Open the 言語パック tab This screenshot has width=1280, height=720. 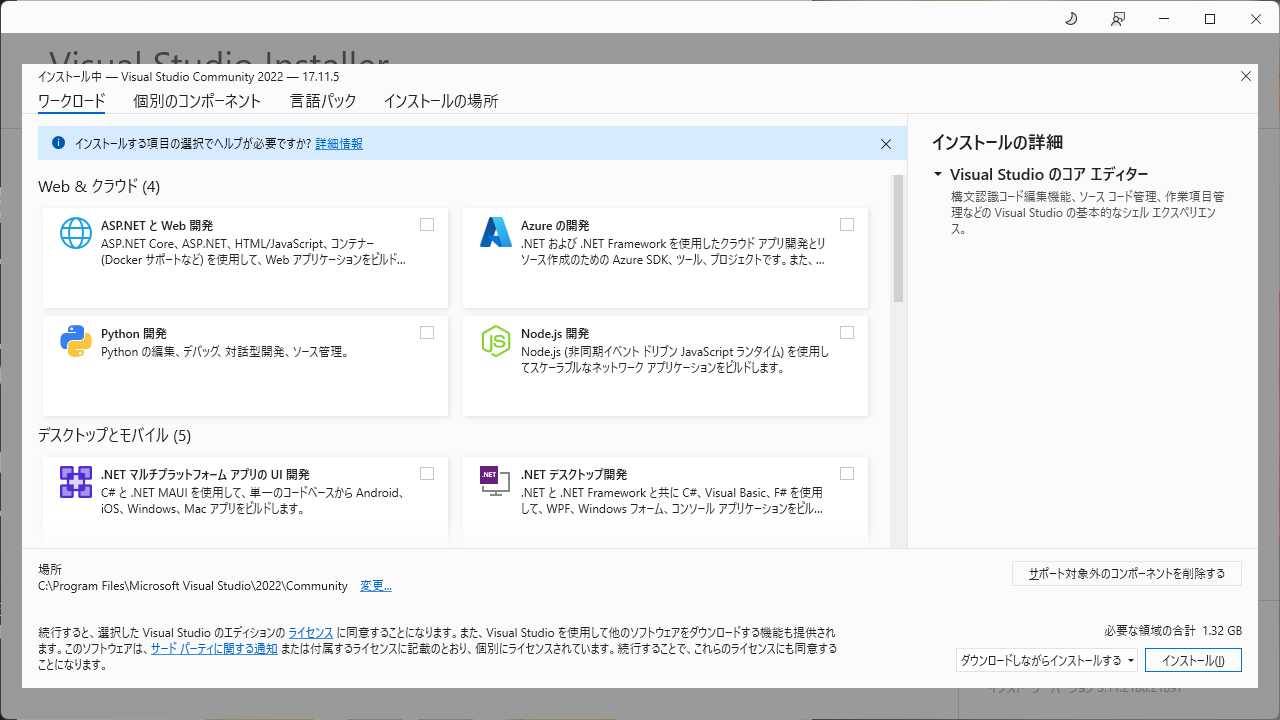point(323,101)
